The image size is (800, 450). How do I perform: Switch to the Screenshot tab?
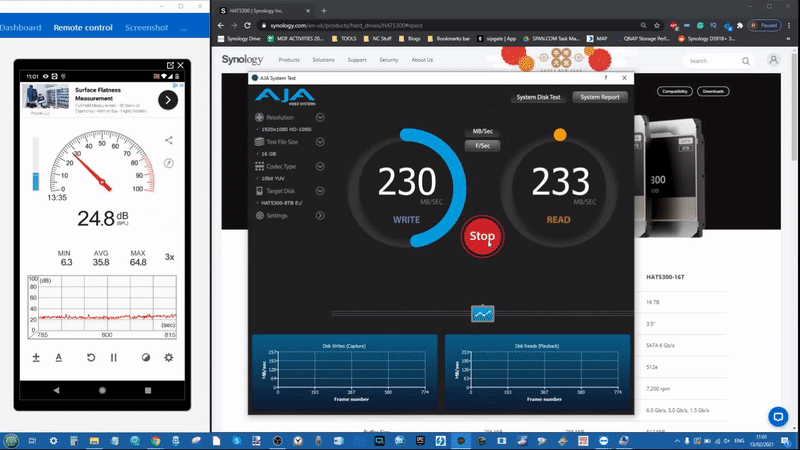click(x=146, y=28)
